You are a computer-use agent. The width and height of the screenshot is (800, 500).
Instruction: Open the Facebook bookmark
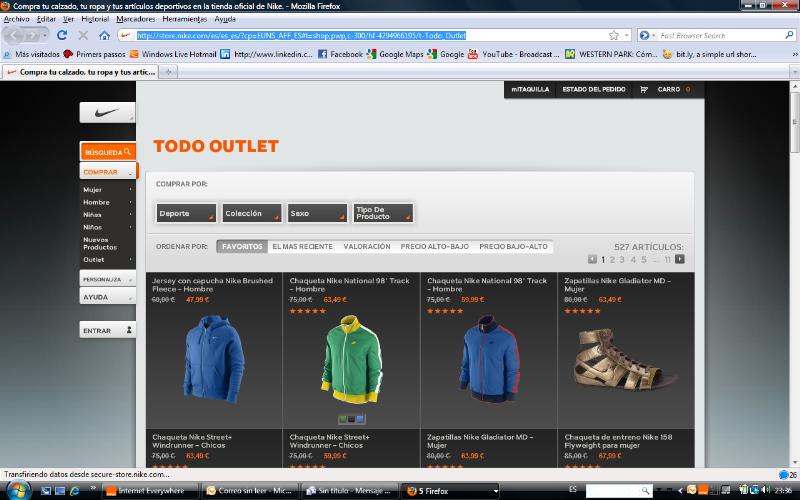(x=340, y=54)
